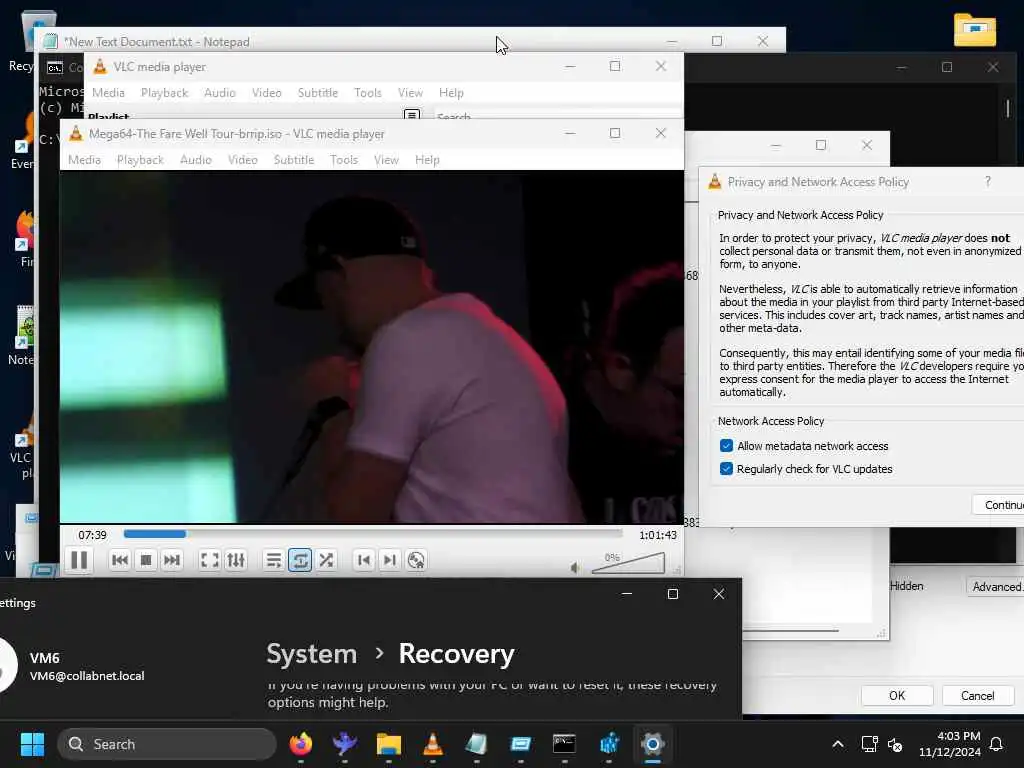Click OK in the properties dialog
The image size is (1024, 768).
897,696
